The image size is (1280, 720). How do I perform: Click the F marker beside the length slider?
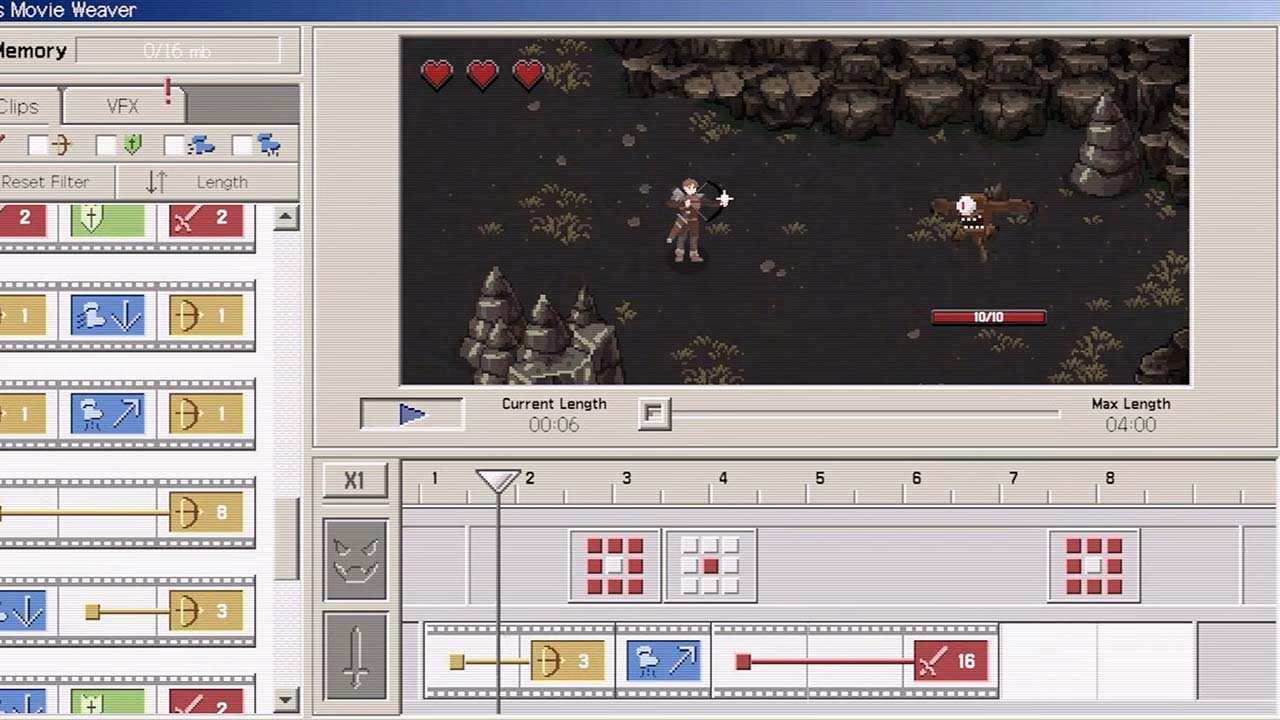tap(655, 412)
